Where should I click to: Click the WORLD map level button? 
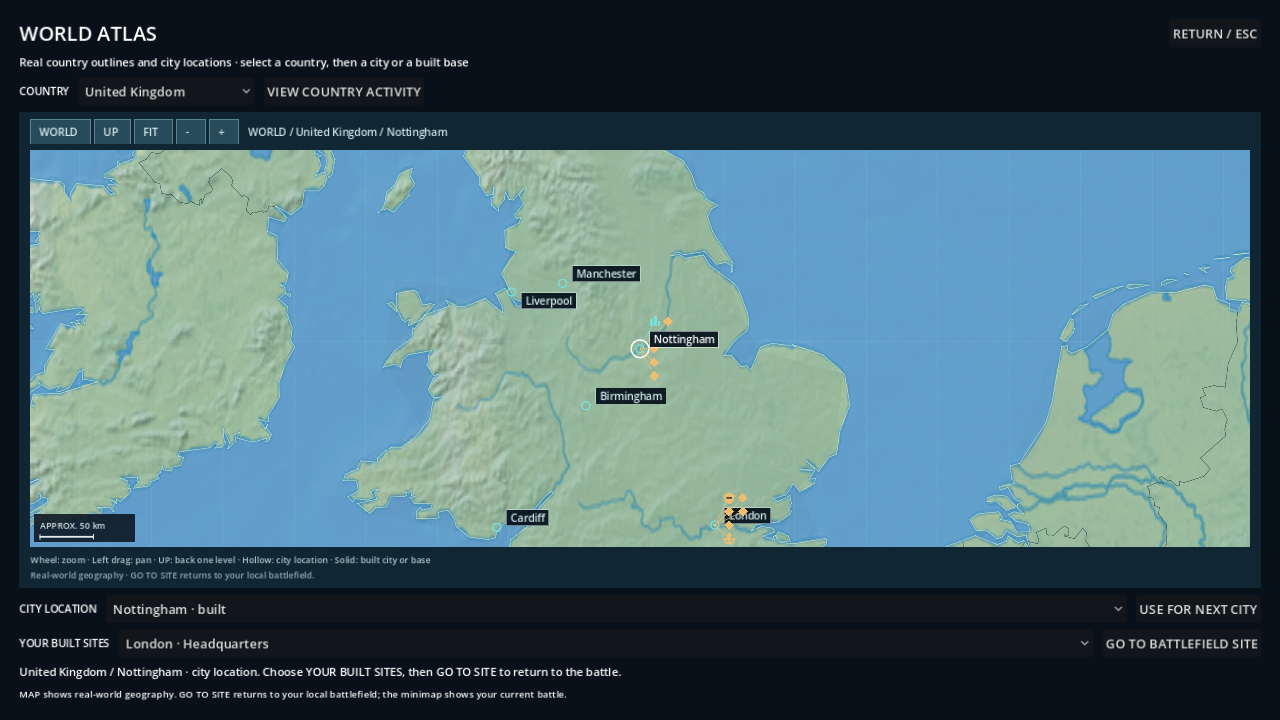coord(60,132)
